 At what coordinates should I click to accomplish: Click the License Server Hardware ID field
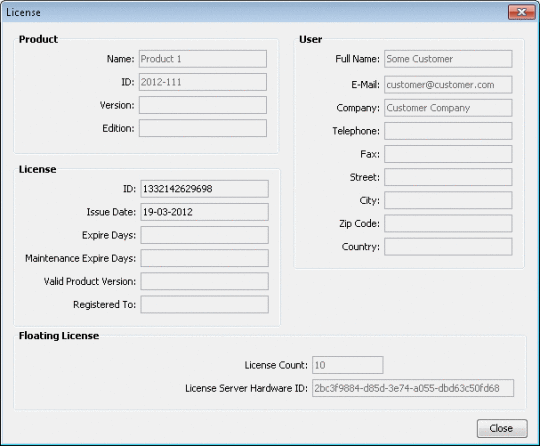tap(413, 388)
